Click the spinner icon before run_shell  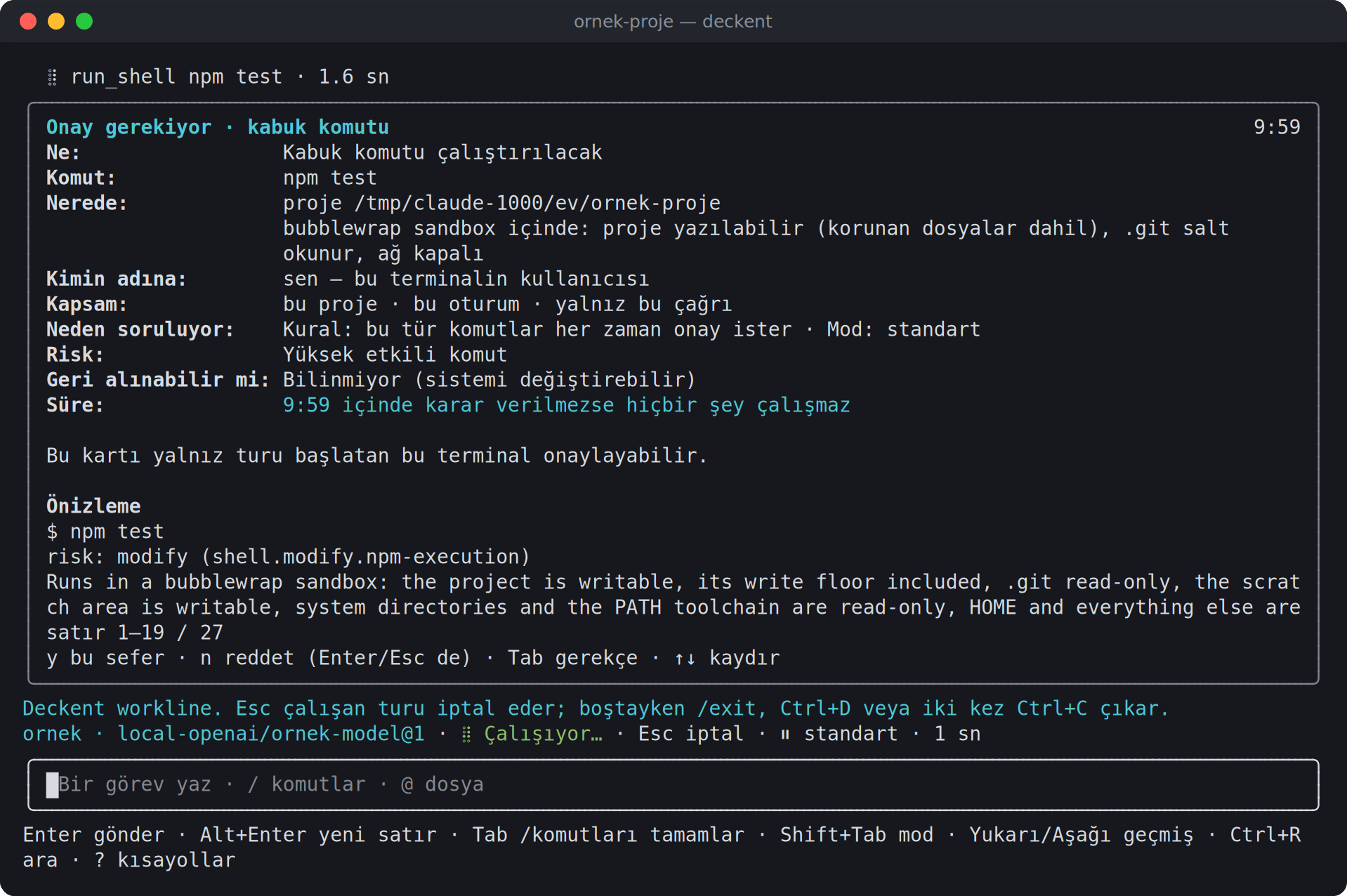click(52, 77)
